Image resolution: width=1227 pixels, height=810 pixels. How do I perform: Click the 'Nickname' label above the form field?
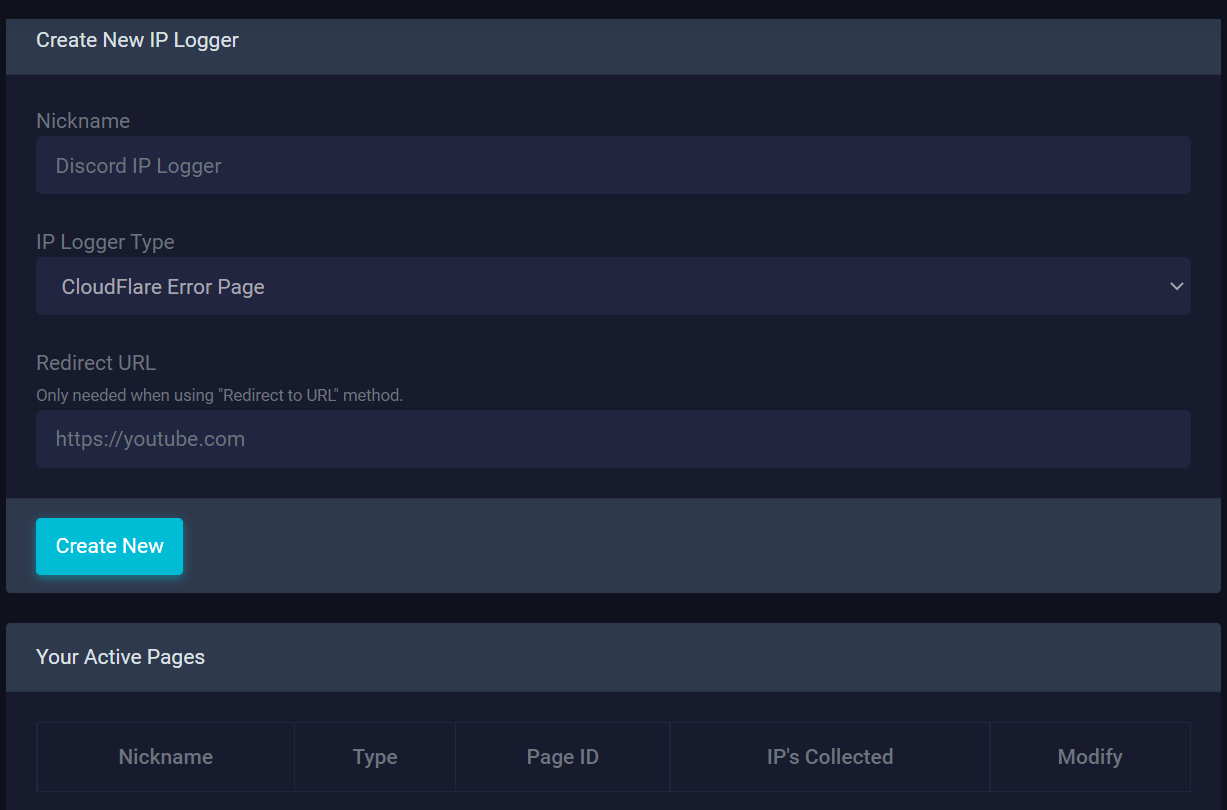pyautogui.click(x=83, y=121)
